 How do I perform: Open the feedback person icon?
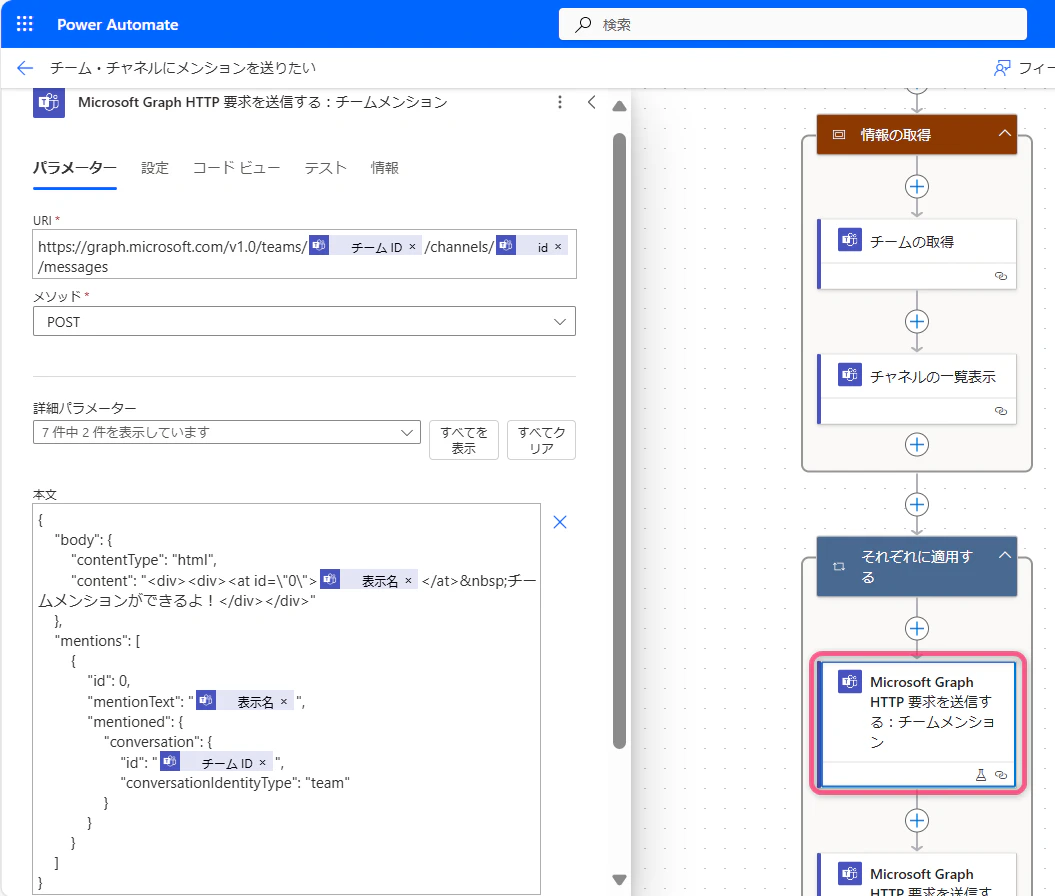point(1002,68)
